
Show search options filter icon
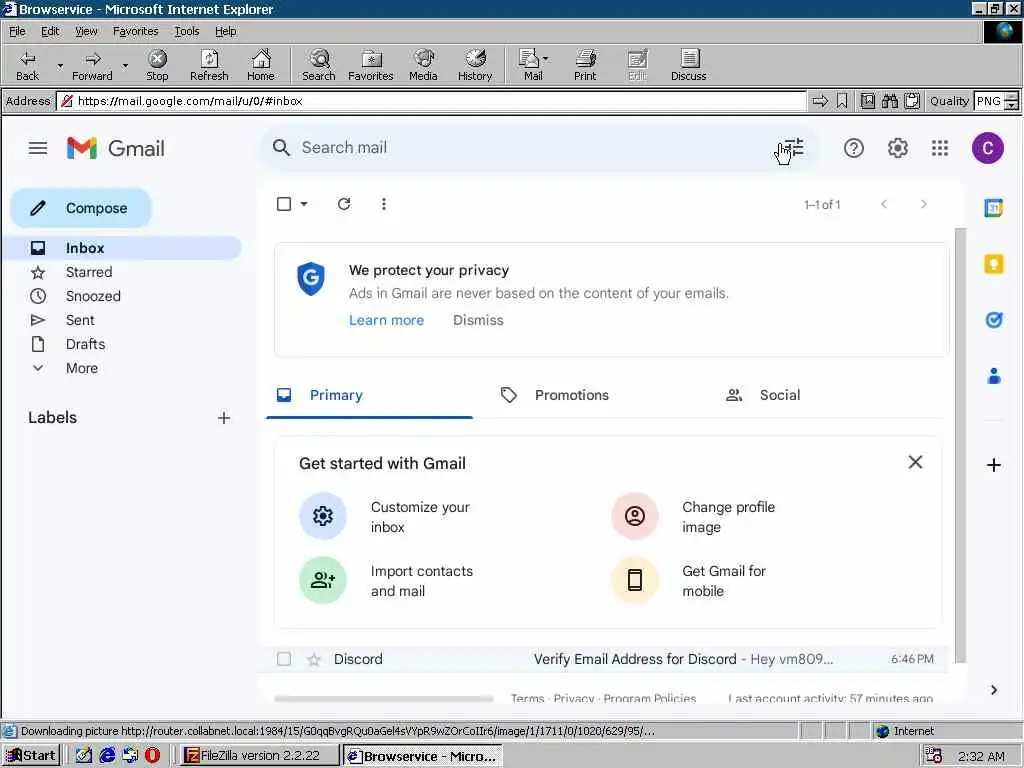[793, 148]
